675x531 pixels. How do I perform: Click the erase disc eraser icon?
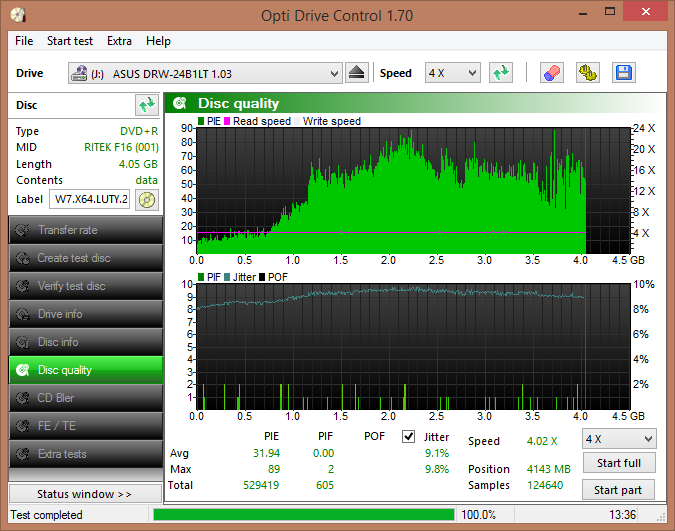pos(552,73)
